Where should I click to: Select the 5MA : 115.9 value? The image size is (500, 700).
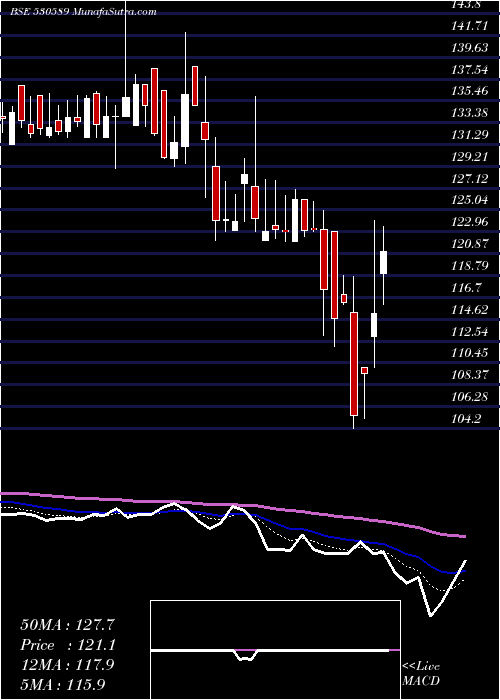click(x=63, y=684)
